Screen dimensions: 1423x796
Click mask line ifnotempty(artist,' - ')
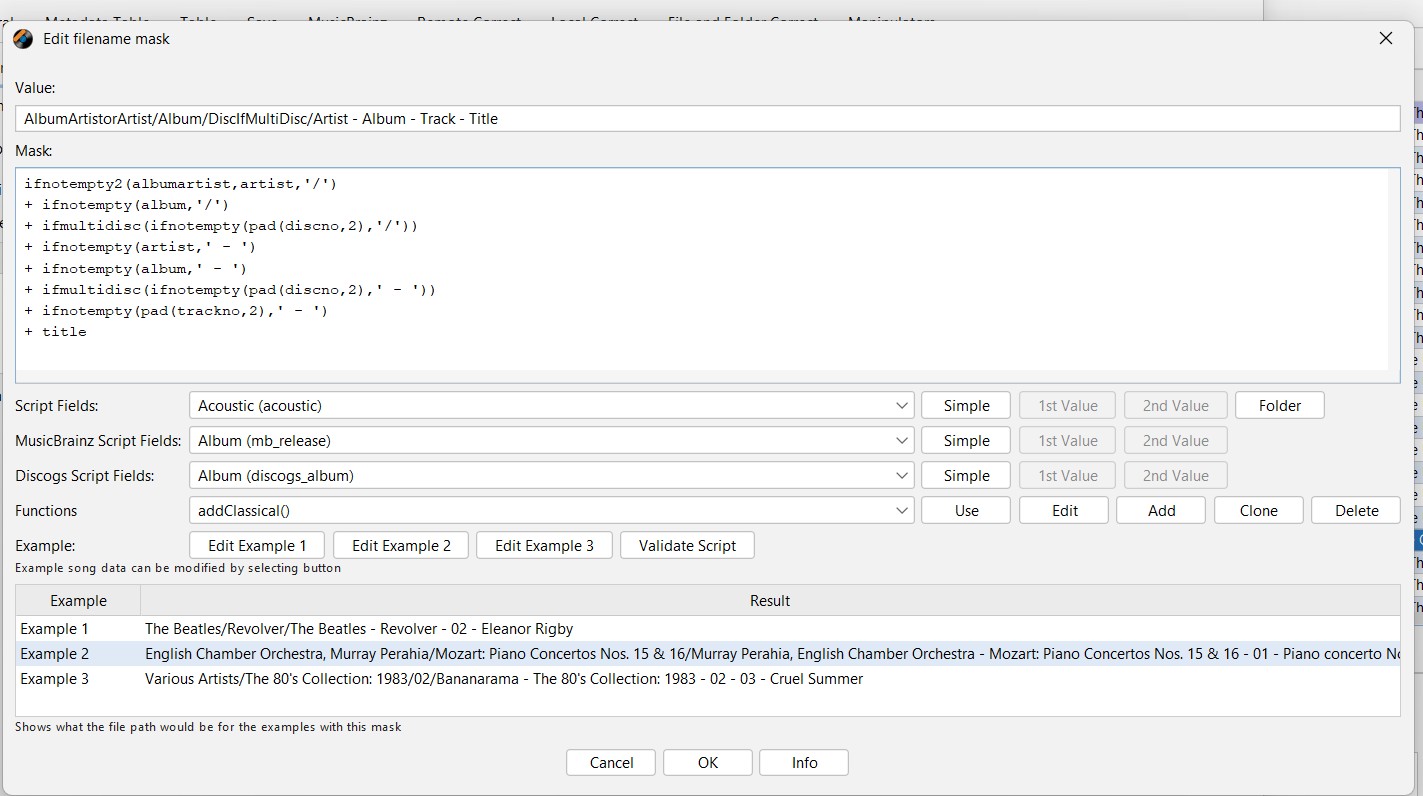[141, 247]
